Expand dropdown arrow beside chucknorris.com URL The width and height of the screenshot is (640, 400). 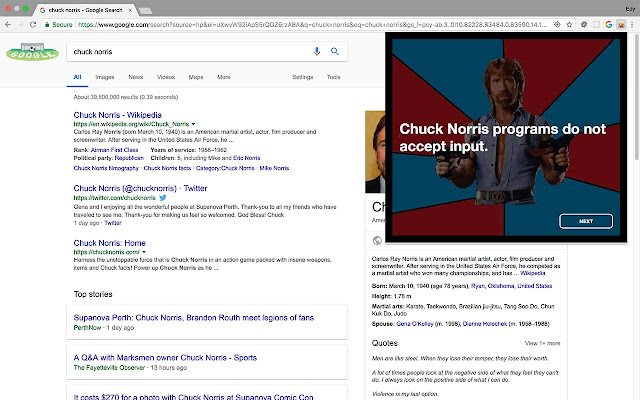click(144, 252)
